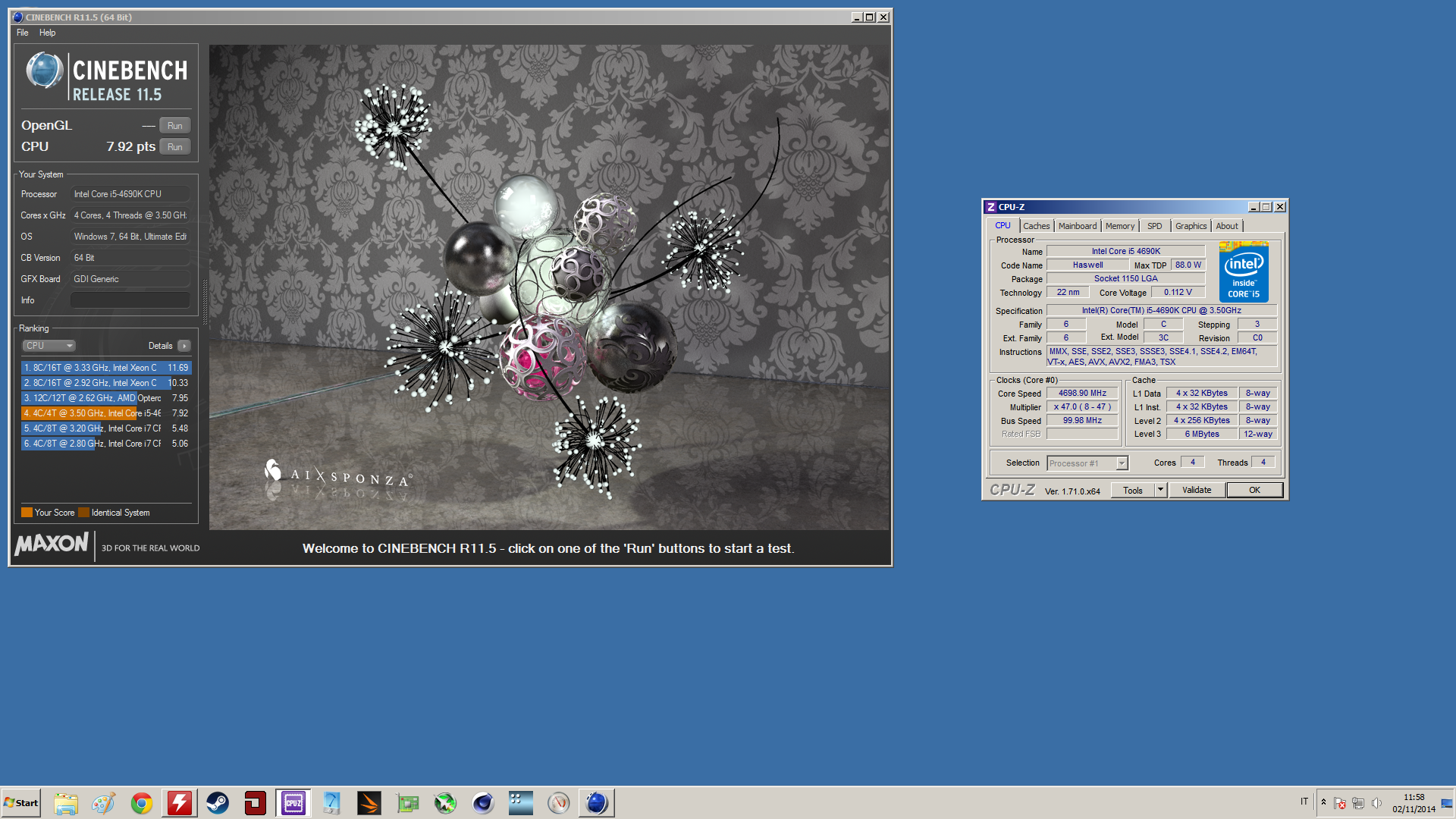Image resolution: width=1456 pixels, height=819 pixels.
Task: Select ranking row 3 12C/12T AMD Opteron
Action: click(x=106, y=398)
